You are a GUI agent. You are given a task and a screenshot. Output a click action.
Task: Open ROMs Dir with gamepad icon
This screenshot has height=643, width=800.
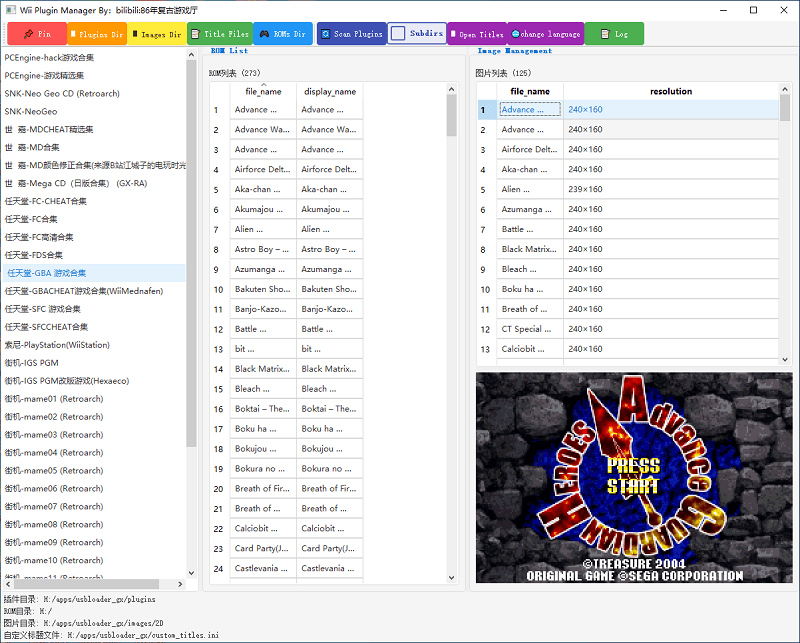pos(283,34)
